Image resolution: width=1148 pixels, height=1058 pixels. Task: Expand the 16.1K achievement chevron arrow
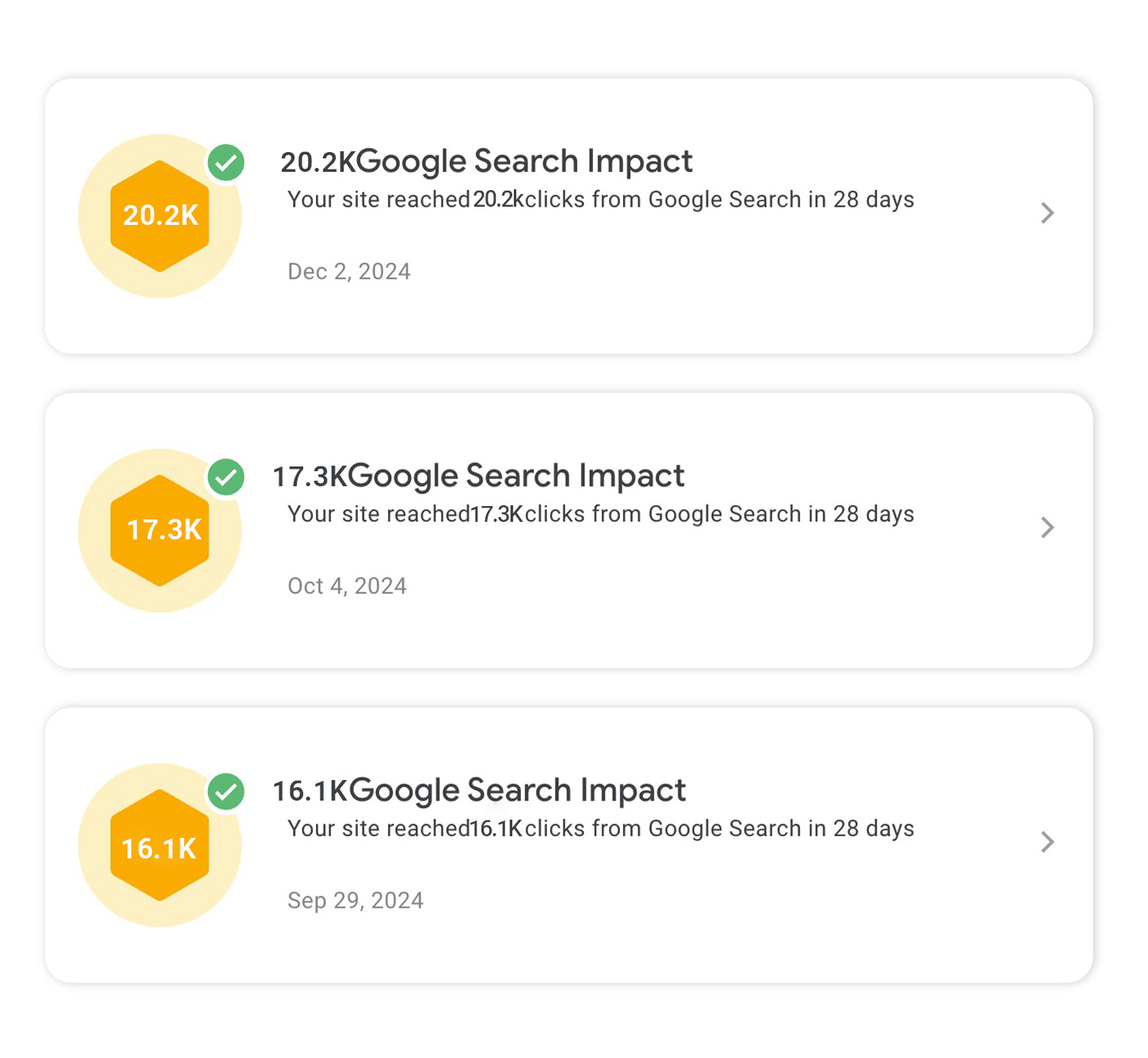[x=1047, y=842]
